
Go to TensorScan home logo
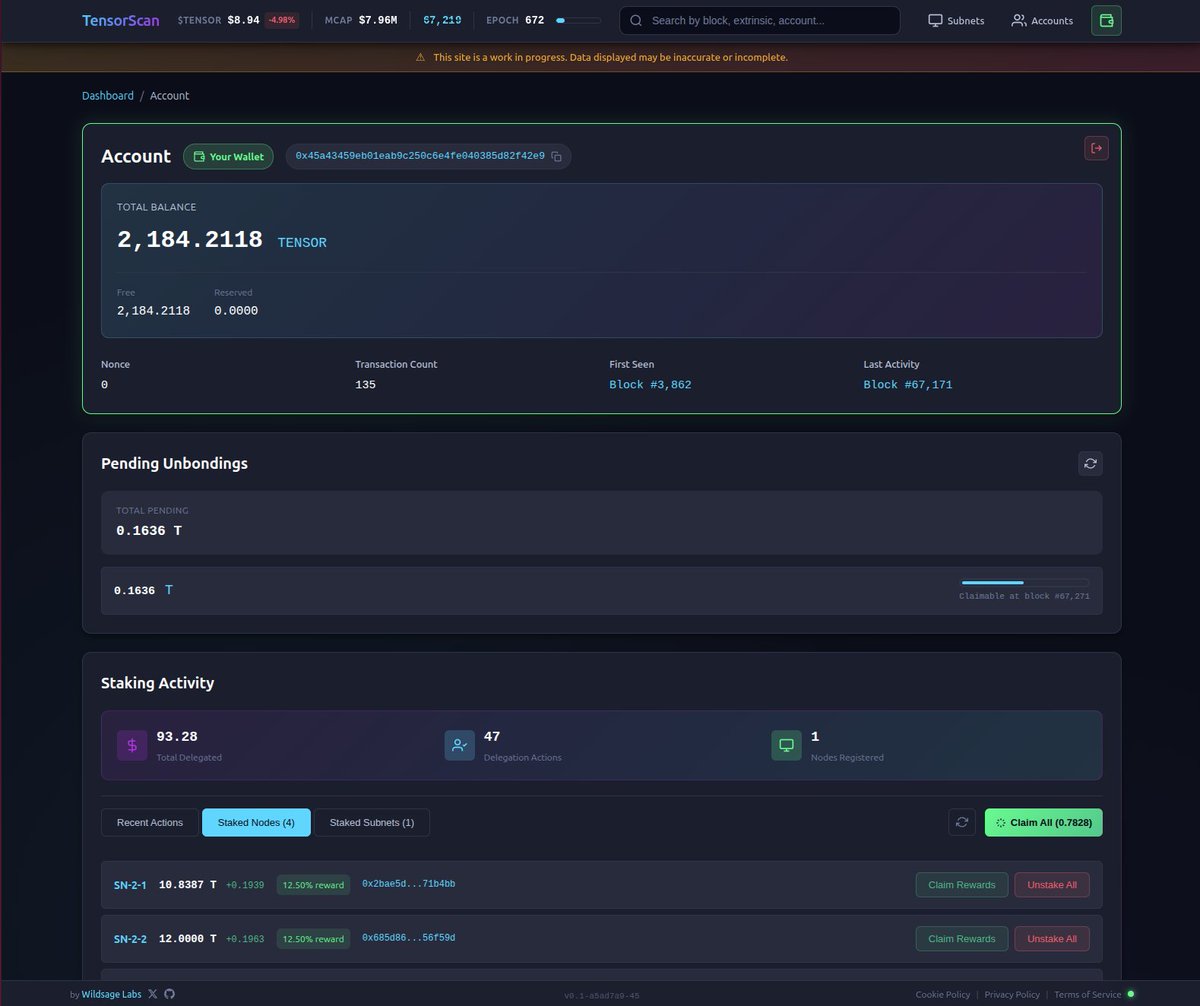click(121, 20)
